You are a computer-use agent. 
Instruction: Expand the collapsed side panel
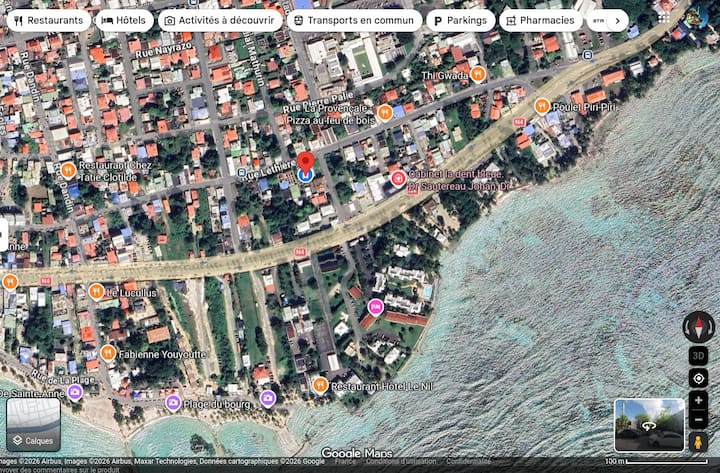[3, 234]
